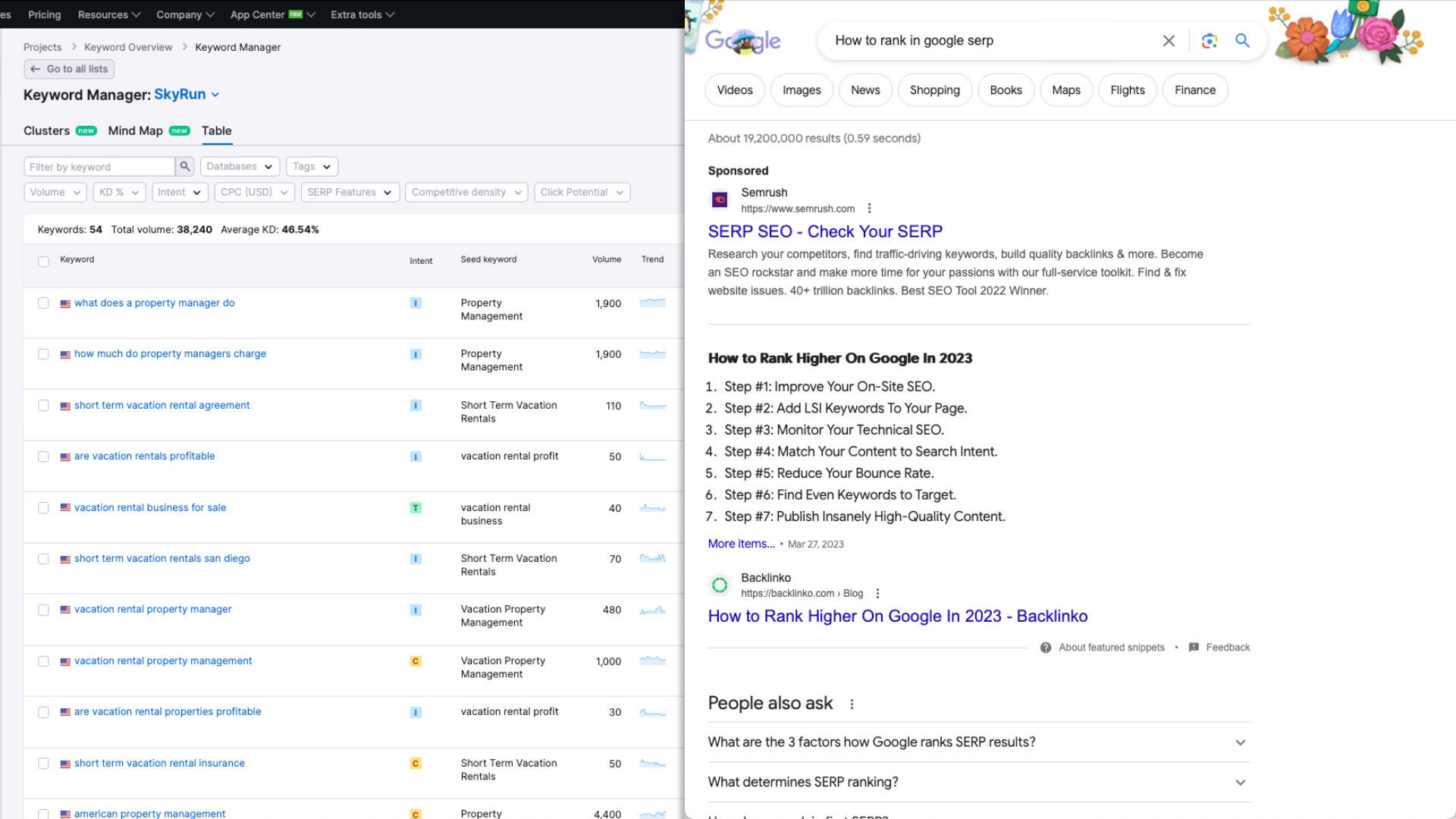The width and height of the screenshot is (1456, 819).
Task: Expand the 'What determines SERP ranking?' question
Action: tap(1241, 783)
